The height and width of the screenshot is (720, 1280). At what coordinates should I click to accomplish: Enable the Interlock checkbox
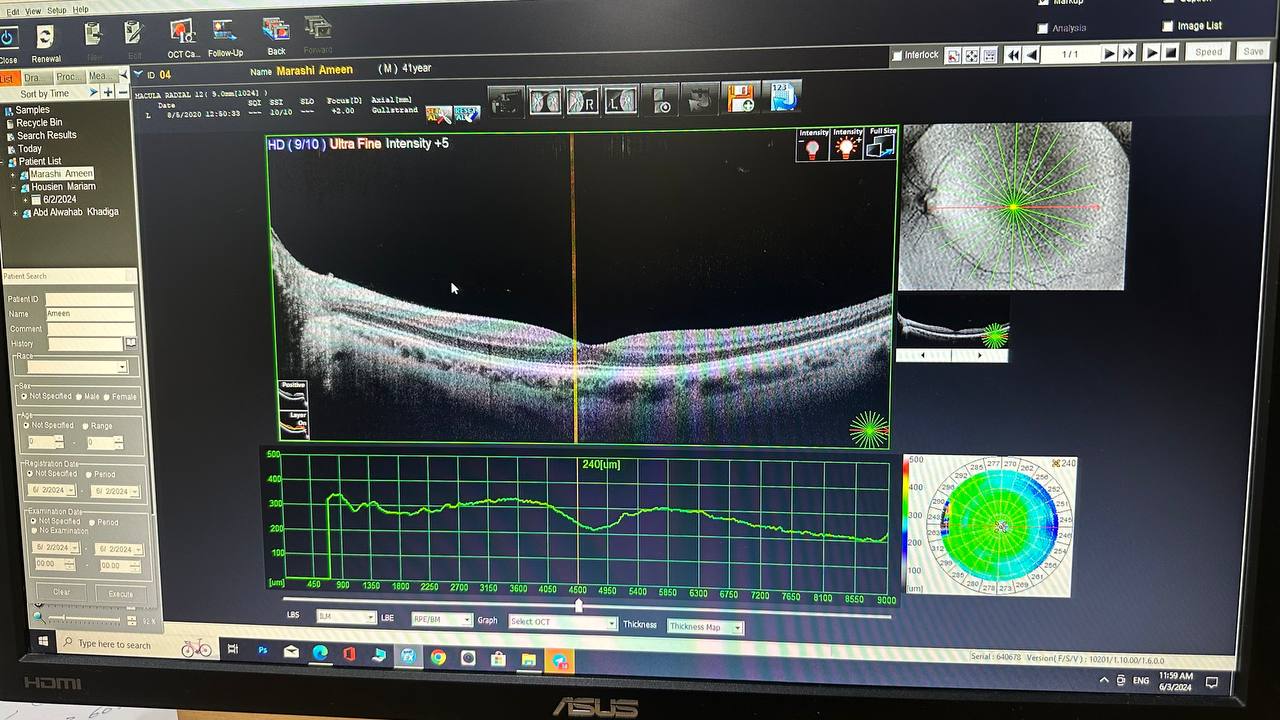[897, 56]
